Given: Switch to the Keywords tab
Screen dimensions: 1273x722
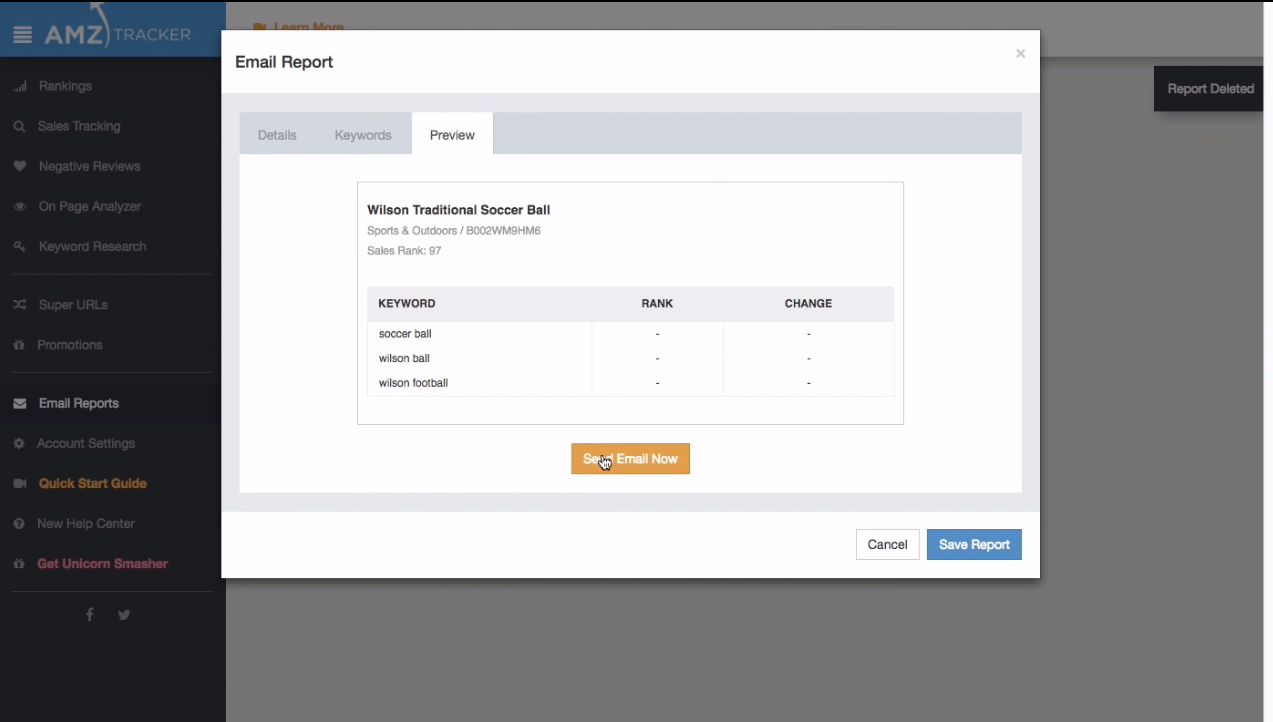Looking at the screenshot, I should pos(363,135).
